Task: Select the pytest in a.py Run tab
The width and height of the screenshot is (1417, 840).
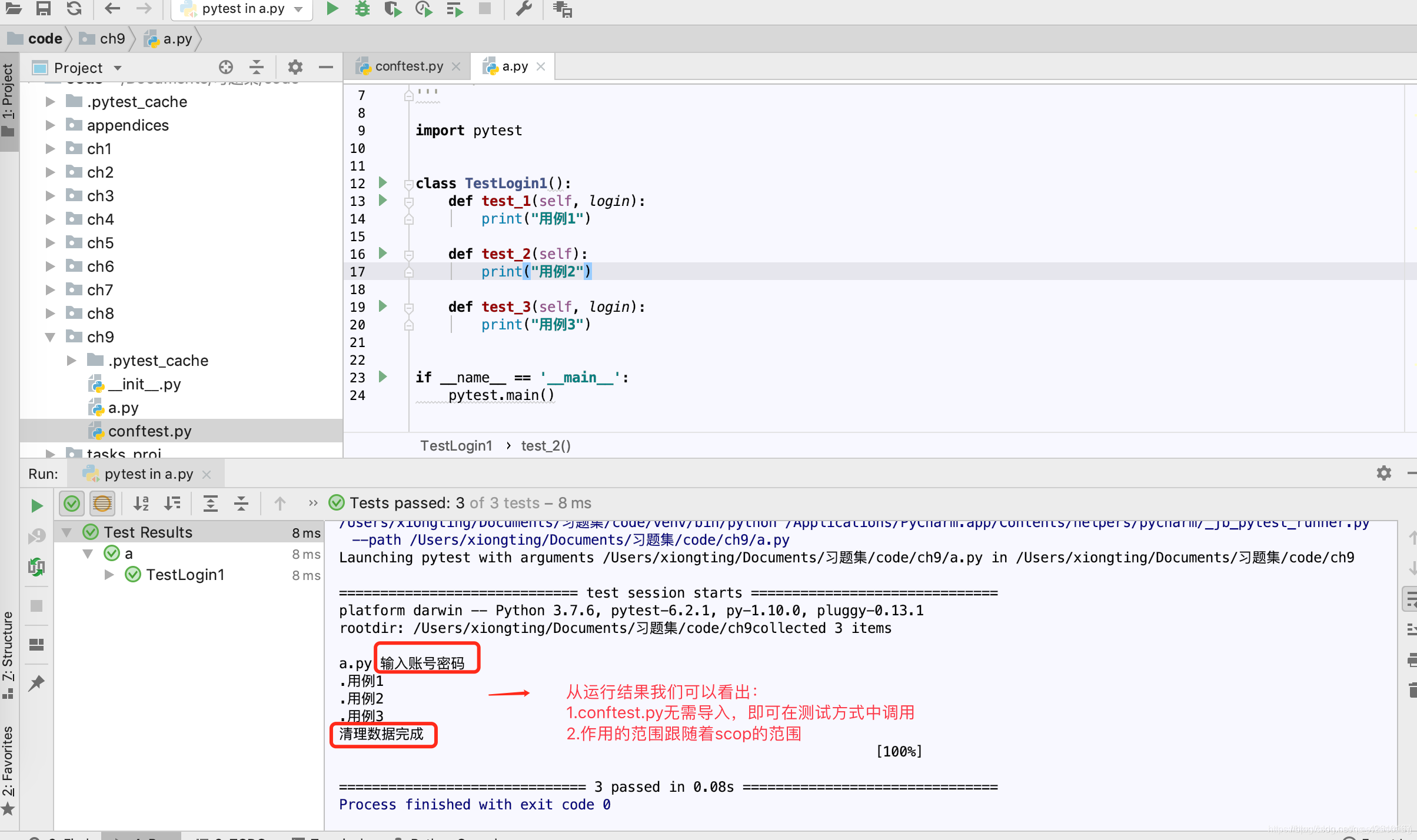Action: point(145,474)
